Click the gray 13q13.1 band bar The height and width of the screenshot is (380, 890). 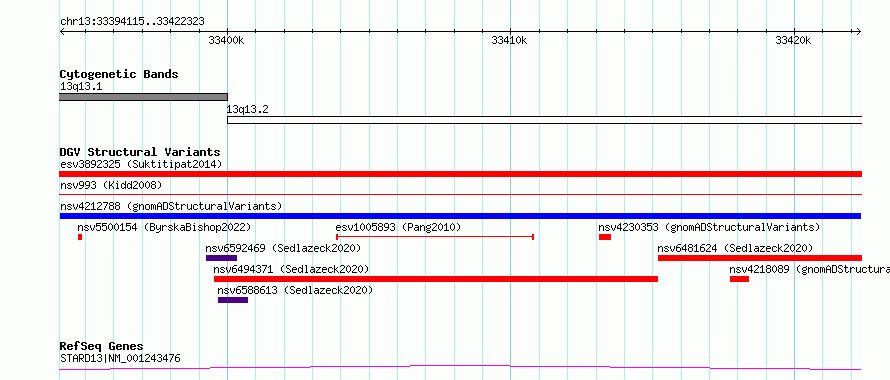click(x=144, y=97)
